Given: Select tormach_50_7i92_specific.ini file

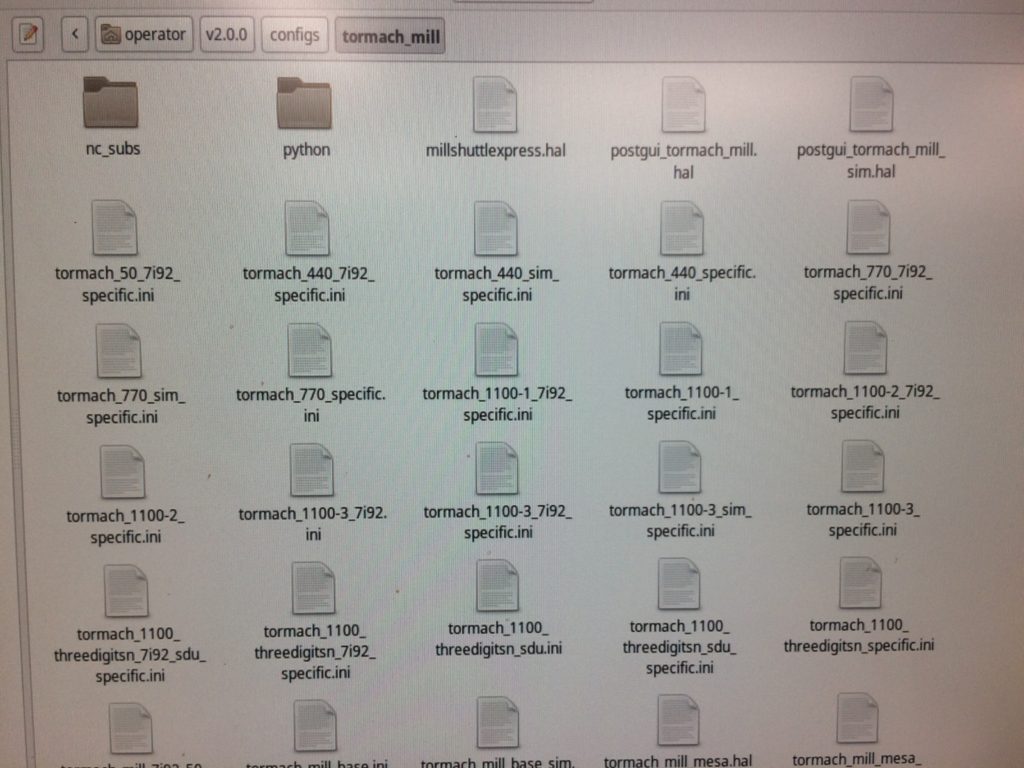Looking at the screenshot, I should 117,252.
